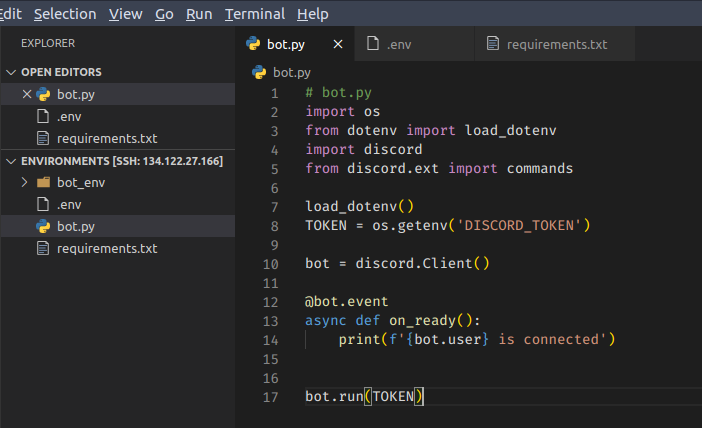The width and height of the screenshot is (702, 428).
Task: Click line number 1 in gutter
Action: [274, 93]
